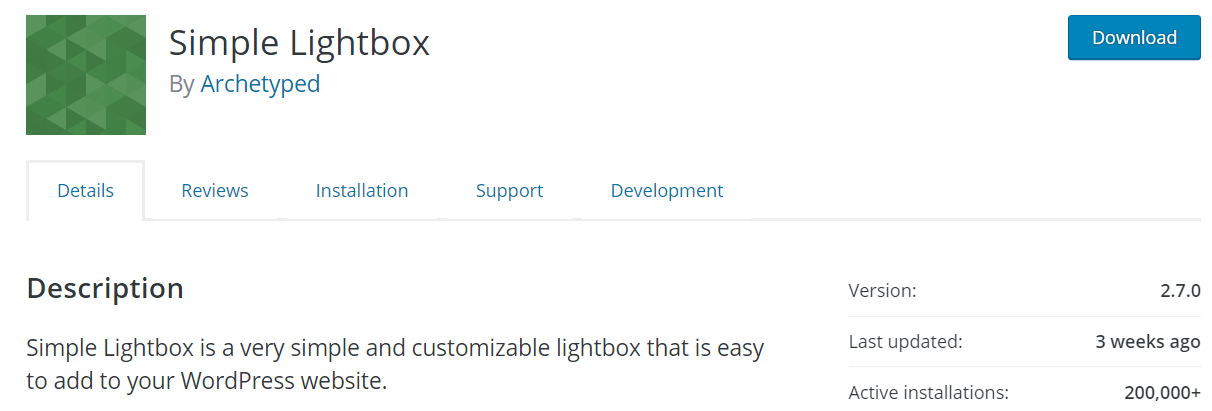Click the Version label in sidebar
Screen dimensions: 1212x411
click(882, 291)
